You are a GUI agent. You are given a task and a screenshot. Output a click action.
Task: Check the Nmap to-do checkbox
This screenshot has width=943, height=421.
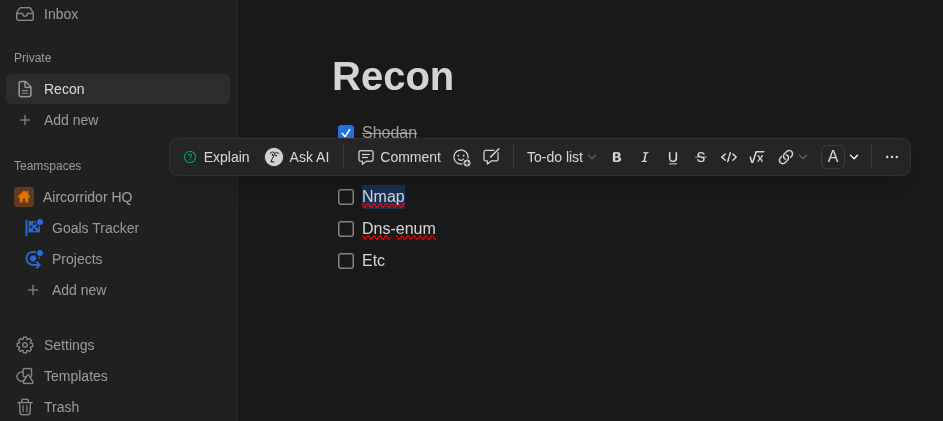click(x=346, y=197)
